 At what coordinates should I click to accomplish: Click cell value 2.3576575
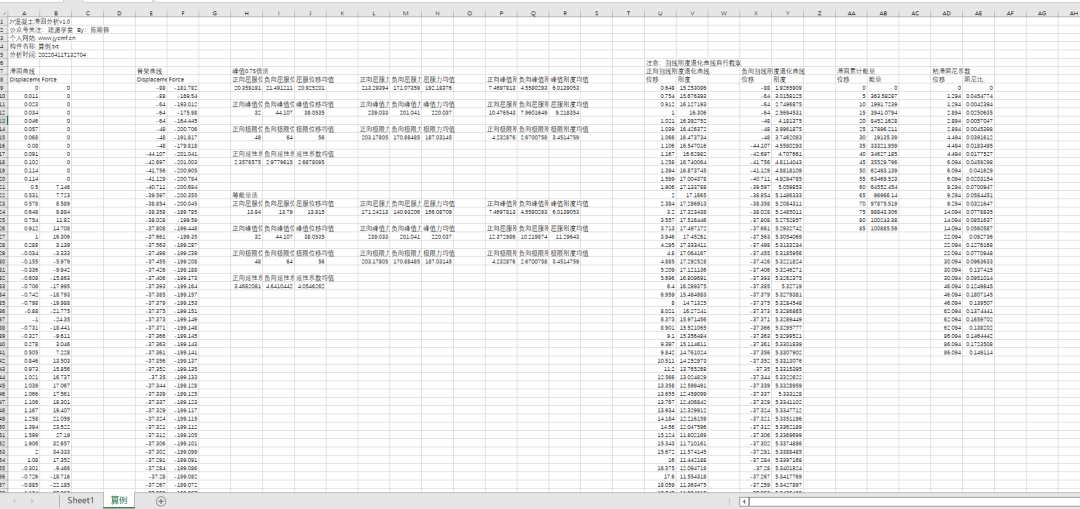247,162
